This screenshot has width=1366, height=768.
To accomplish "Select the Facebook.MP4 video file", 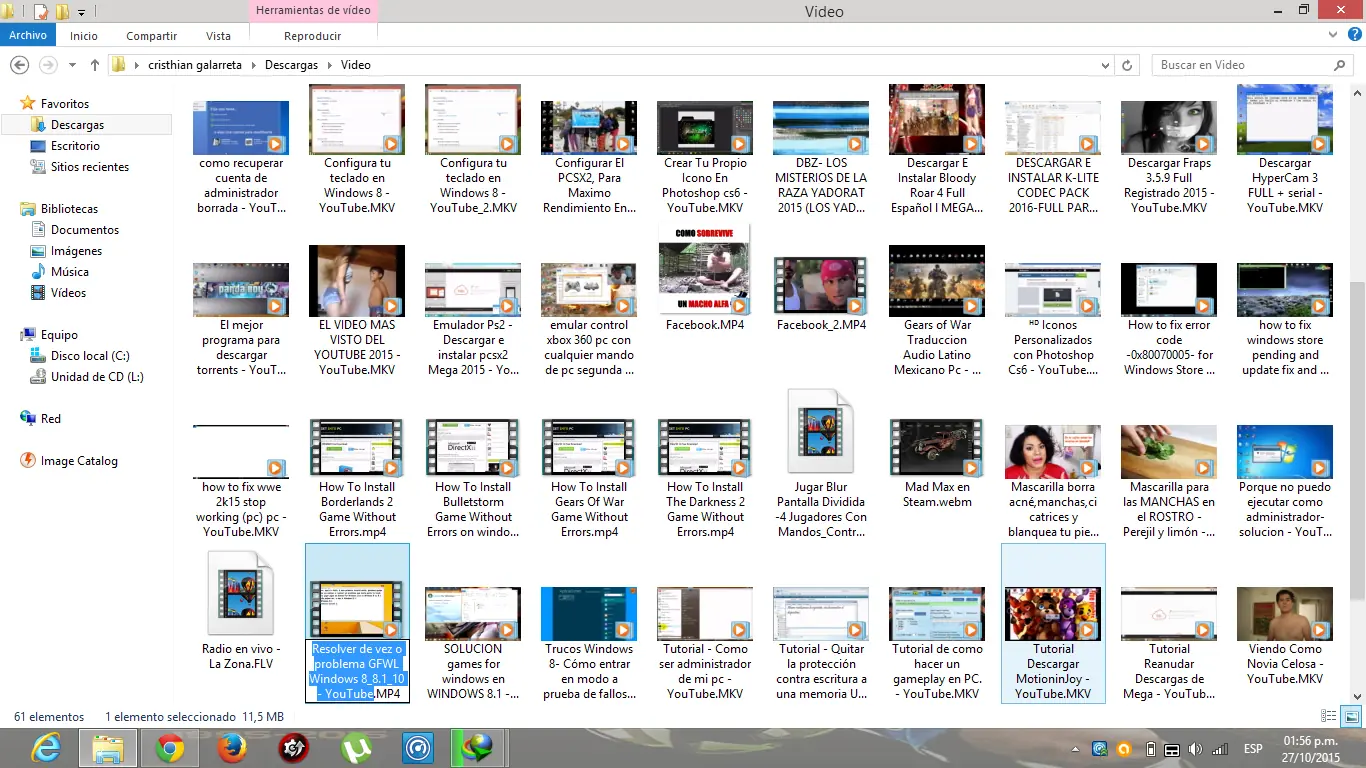I will (x=705, y=279).
